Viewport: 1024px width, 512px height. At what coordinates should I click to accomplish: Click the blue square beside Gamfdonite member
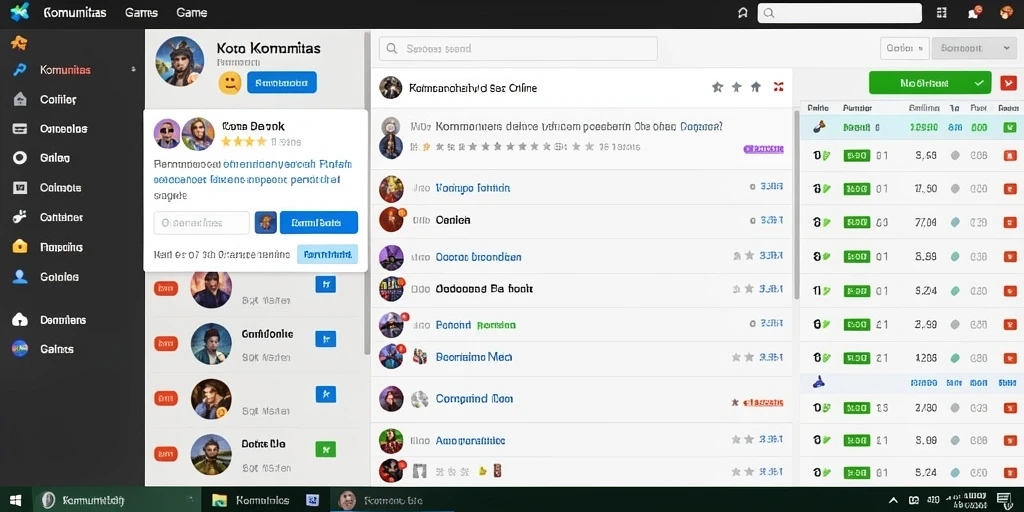pyautogui.click(x=325, y=338)
